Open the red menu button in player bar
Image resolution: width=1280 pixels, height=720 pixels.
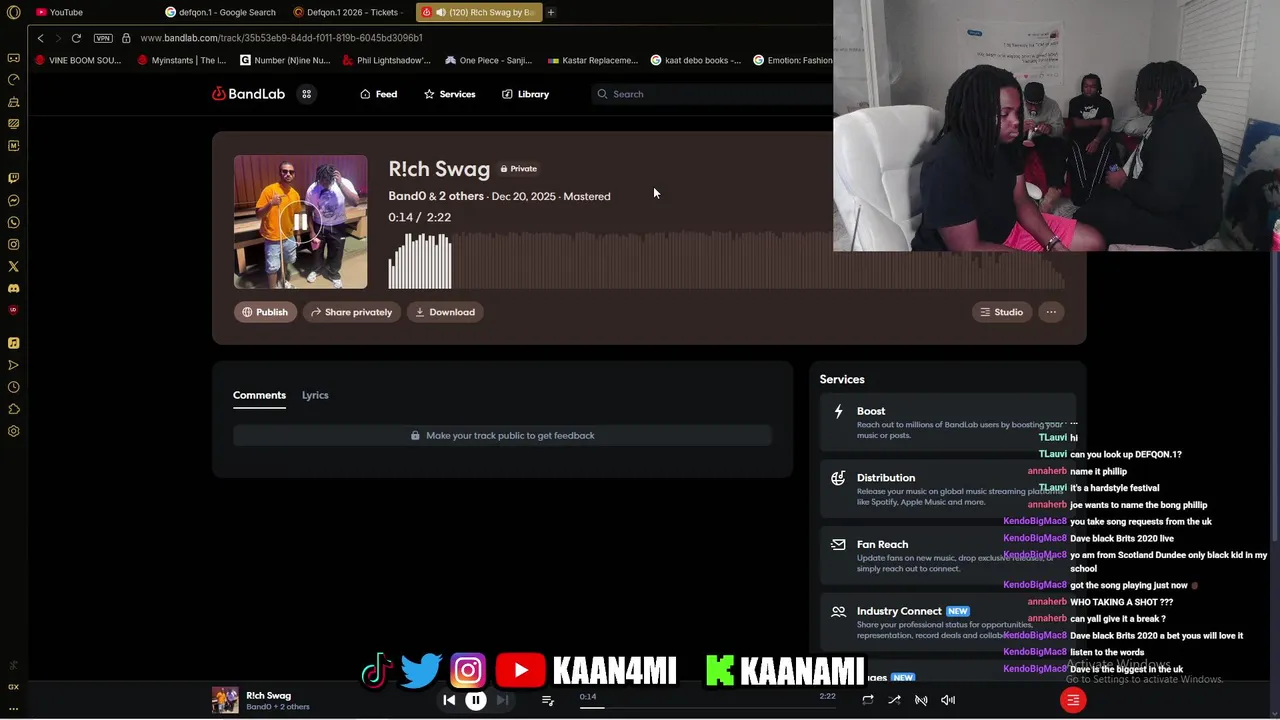(x=1073, y=700)
